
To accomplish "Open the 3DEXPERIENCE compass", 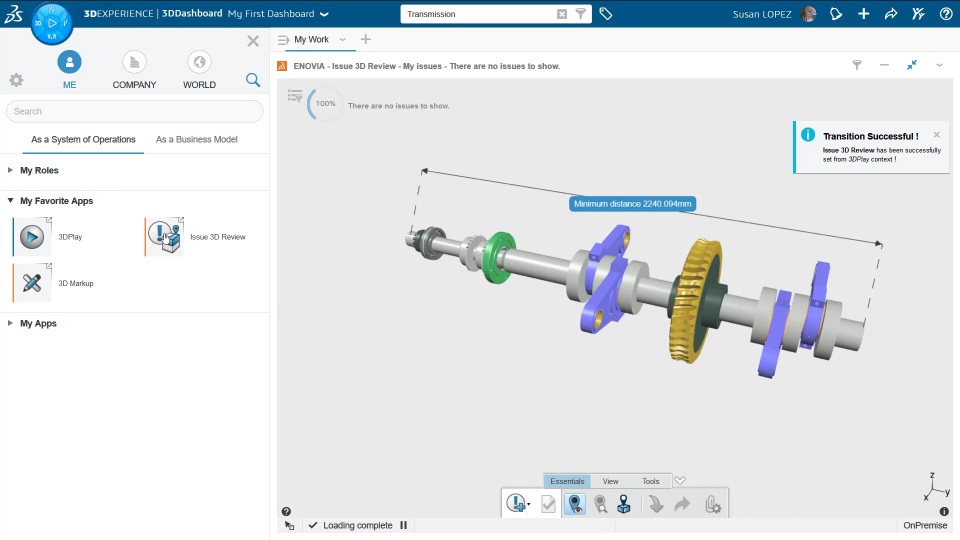I will click(52, 23).
